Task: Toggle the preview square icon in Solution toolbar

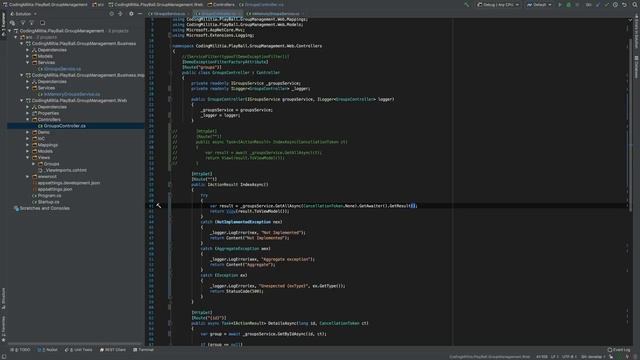Action: [42, 23]
